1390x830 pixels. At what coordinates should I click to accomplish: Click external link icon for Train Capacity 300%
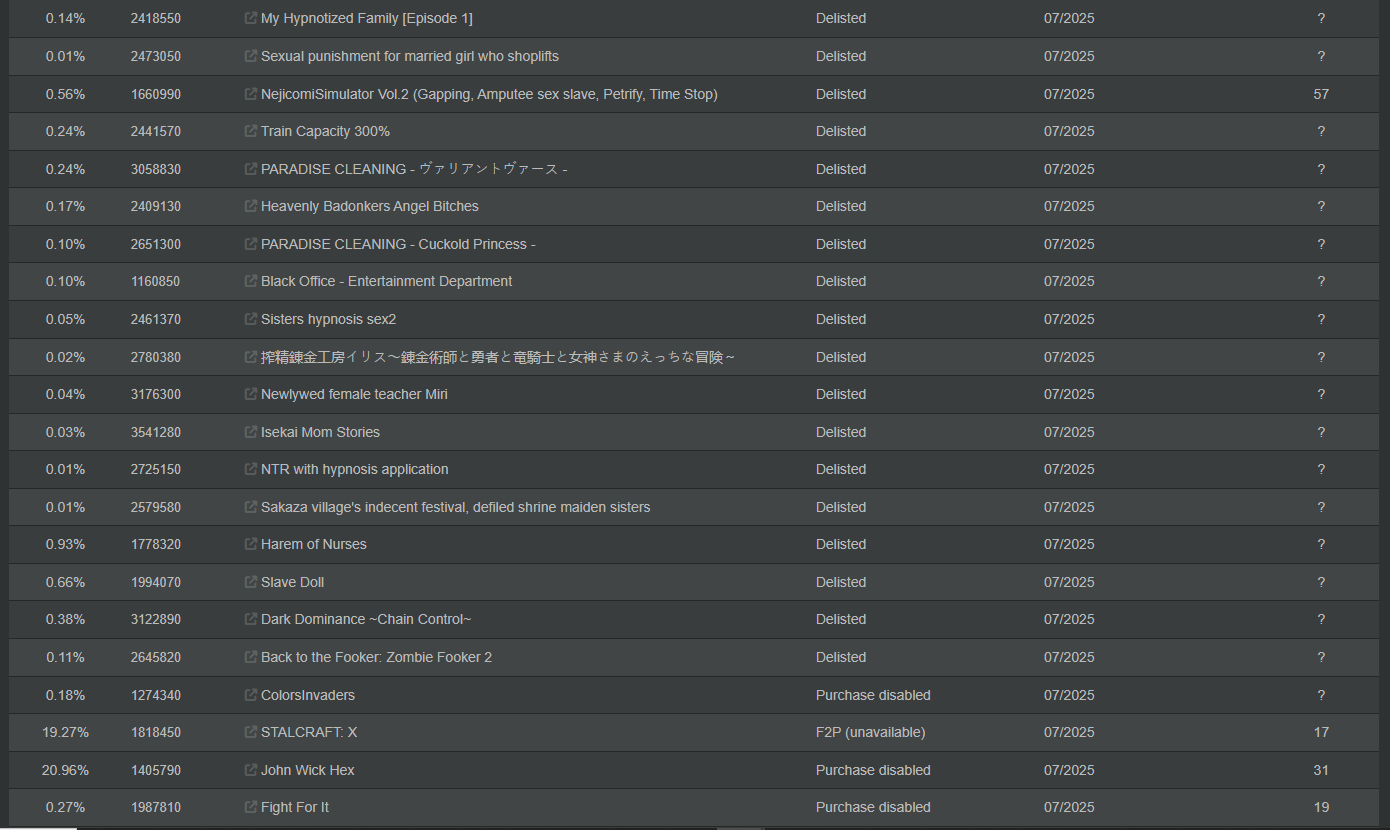(251, 131)
